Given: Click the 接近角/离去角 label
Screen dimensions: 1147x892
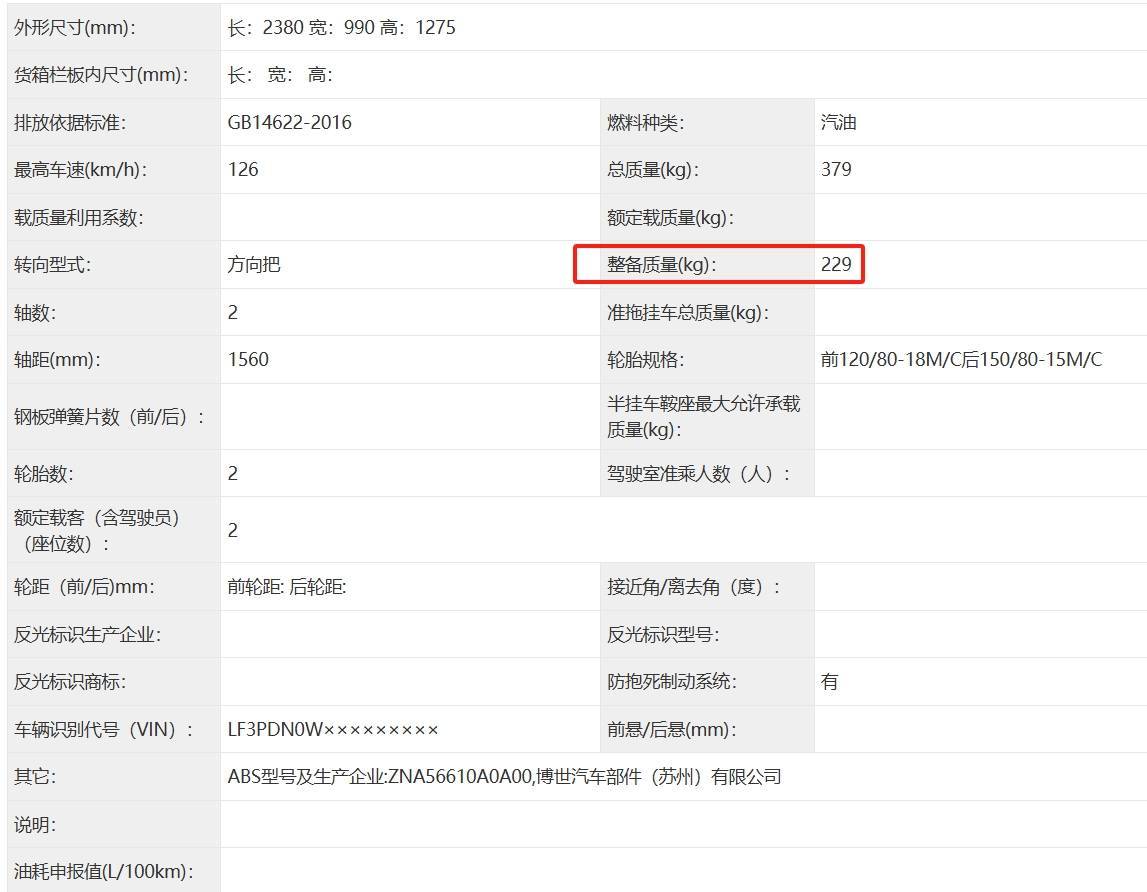Looking at the screenshot, I should pos(694,588).
